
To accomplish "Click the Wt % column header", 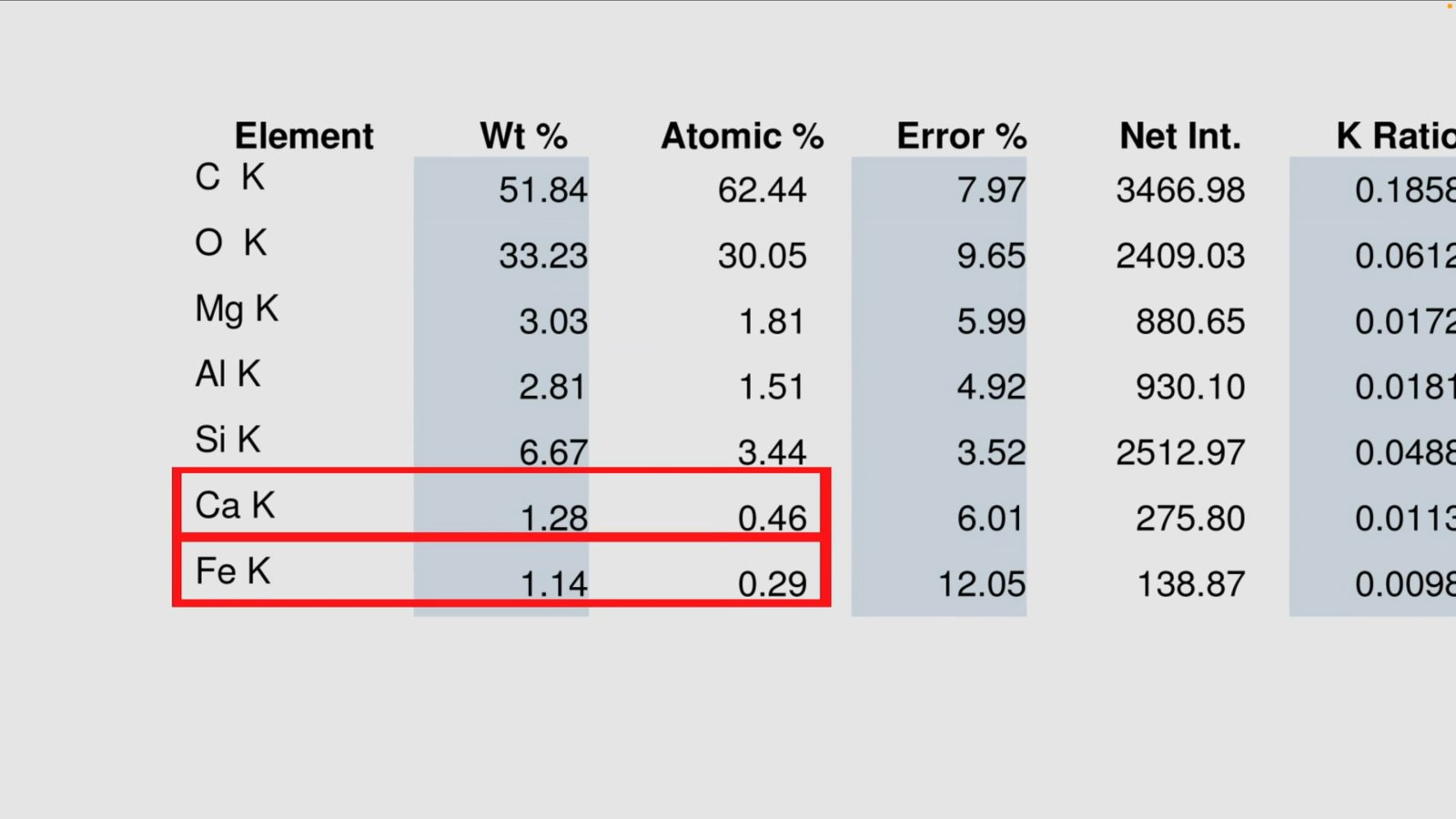I will click(x=523, y=136).
